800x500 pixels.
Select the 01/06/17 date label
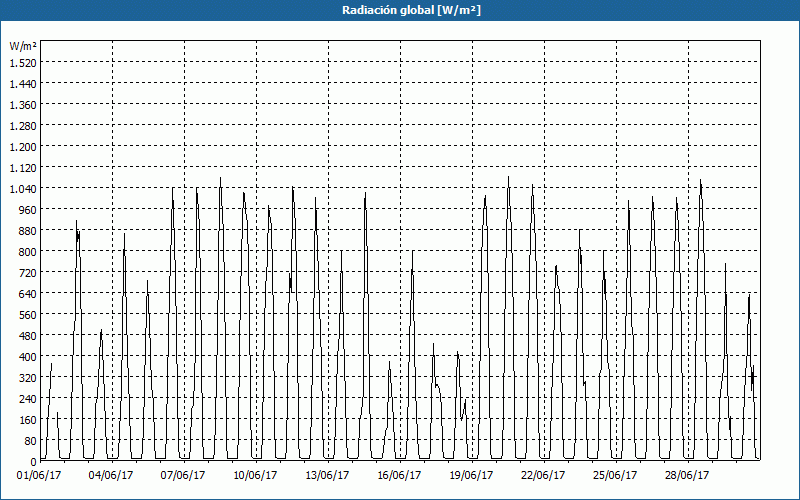[39, 476]
